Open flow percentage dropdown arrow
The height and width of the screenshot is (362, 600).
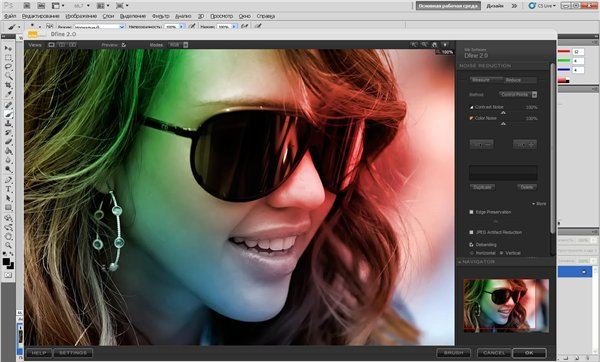[x=234, y=26]
